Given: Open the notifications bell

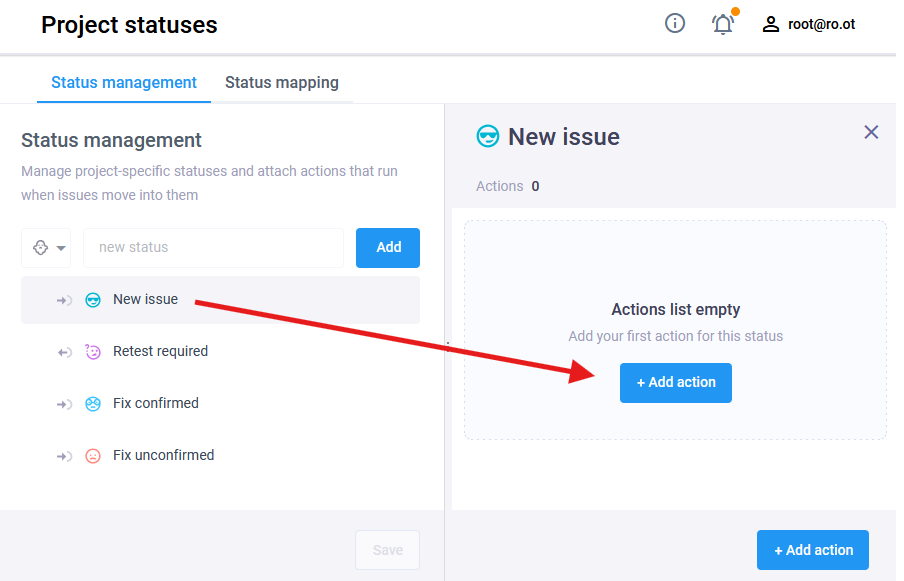Looking at the screenshot, I should pyautogui.click(x=722, y=24).
